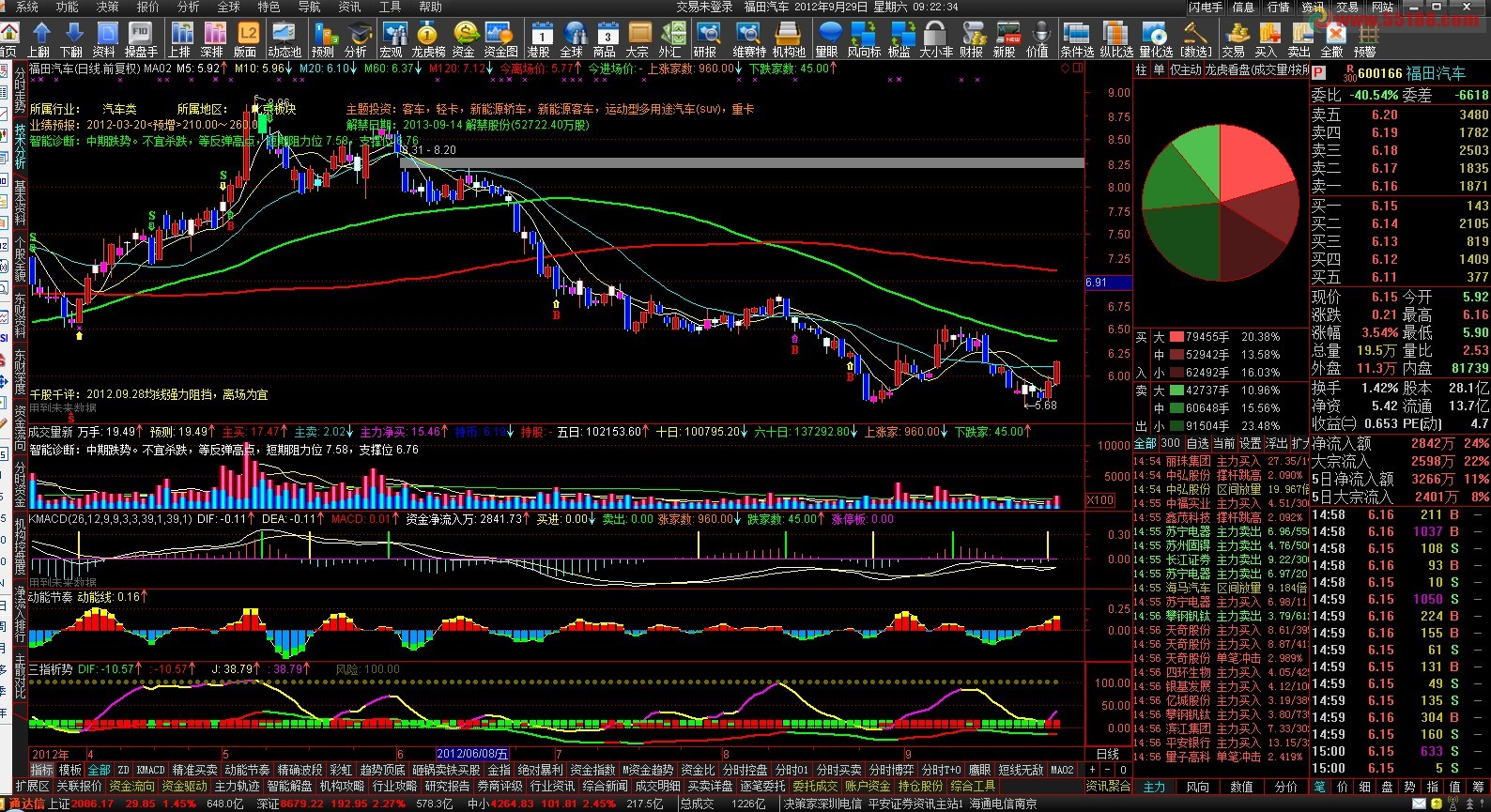This screenshot has width=1491, height=812.
Task: Select the 资金指数 indicator tab
Action: [592, 770]
